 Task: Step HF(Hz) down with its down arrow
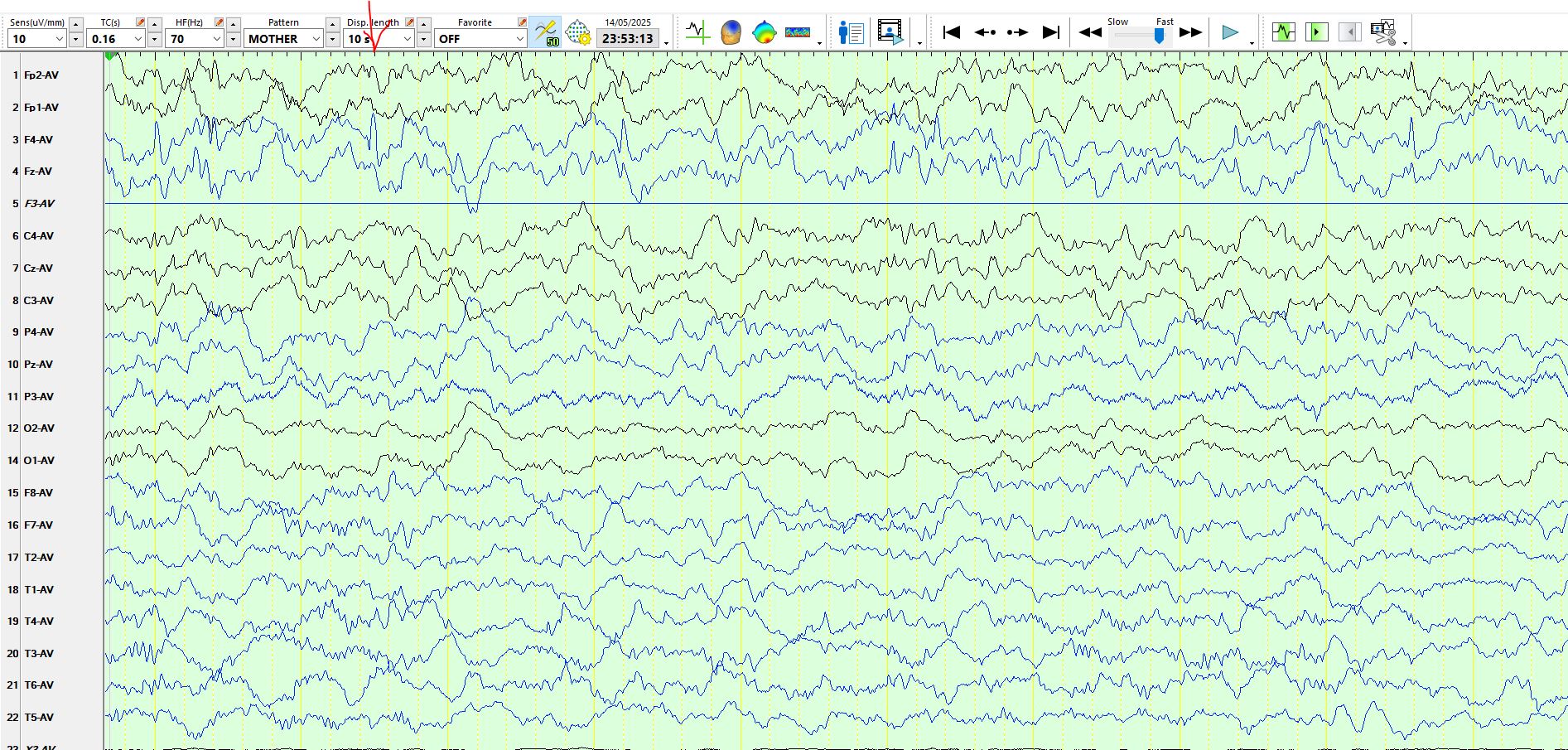[x=234, y=39]
